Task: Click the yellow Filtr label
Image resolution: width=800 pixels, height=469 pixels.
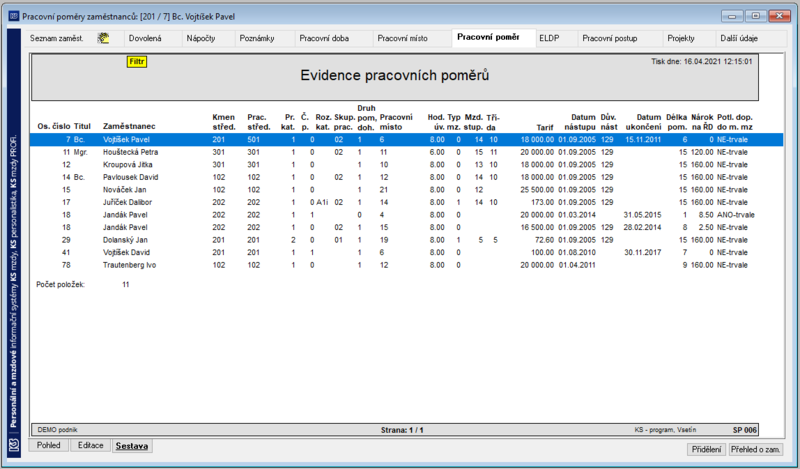Action: (x=137, y=62)
